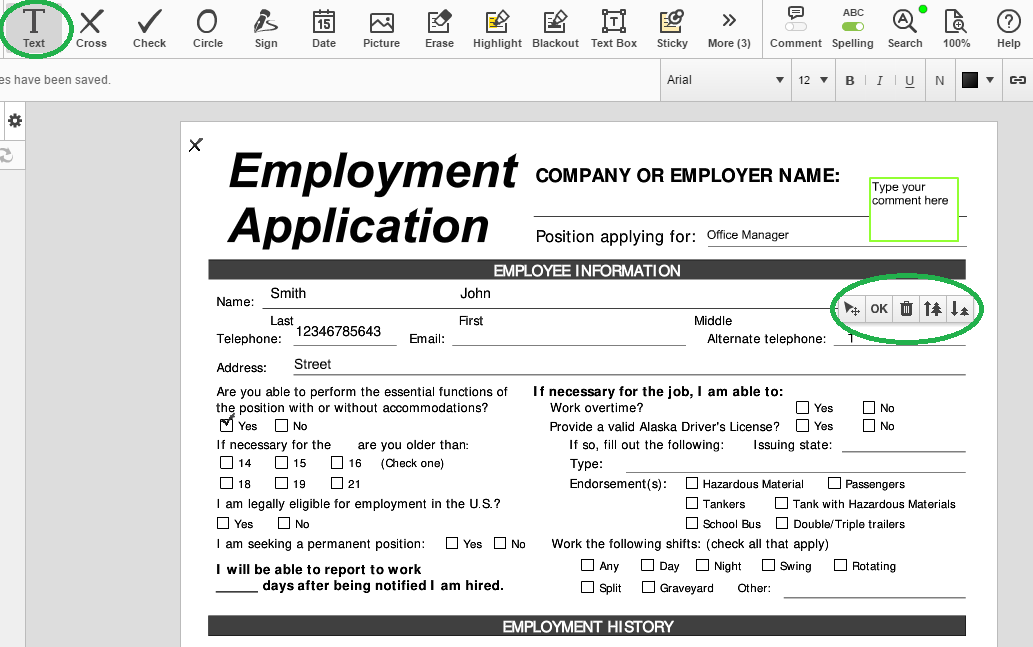
Task: Click the days after notified blank
Action: 237,586
